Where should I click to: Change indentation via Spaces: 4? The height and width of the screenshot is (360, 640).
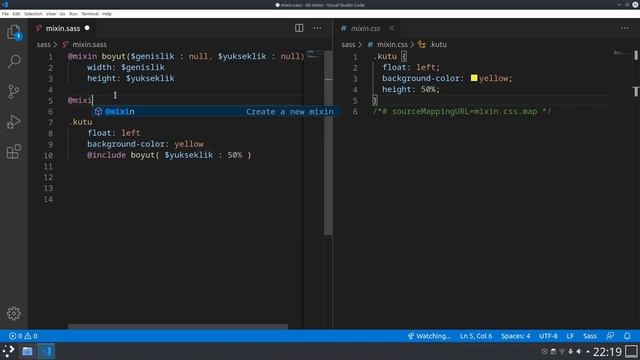(x=516, y=336)
